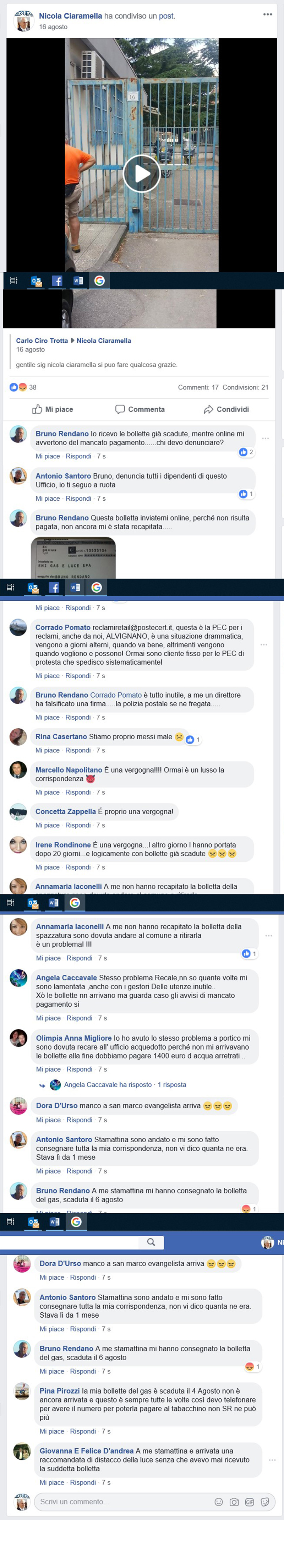The image size is (284, 1568).
Task: Open GIF picker in comment box
Action: tap(249, 1502)
